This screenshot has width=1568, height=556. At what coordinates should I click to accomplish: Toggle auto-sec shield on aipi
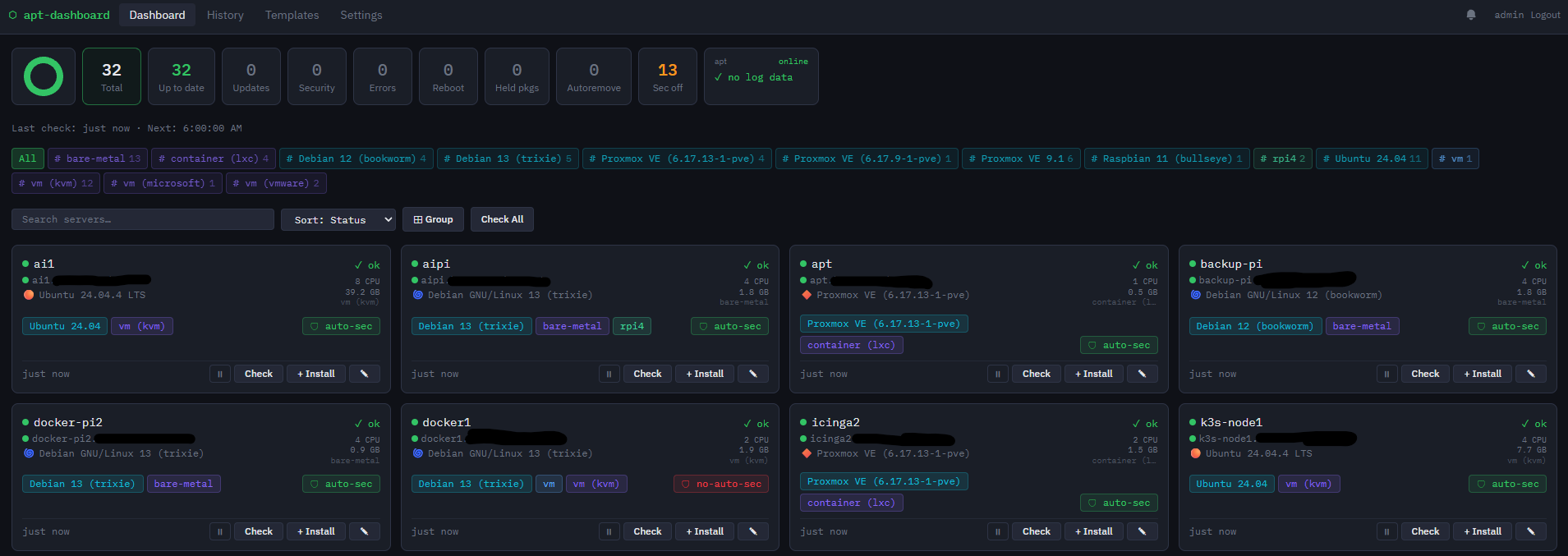click(729, 326)
